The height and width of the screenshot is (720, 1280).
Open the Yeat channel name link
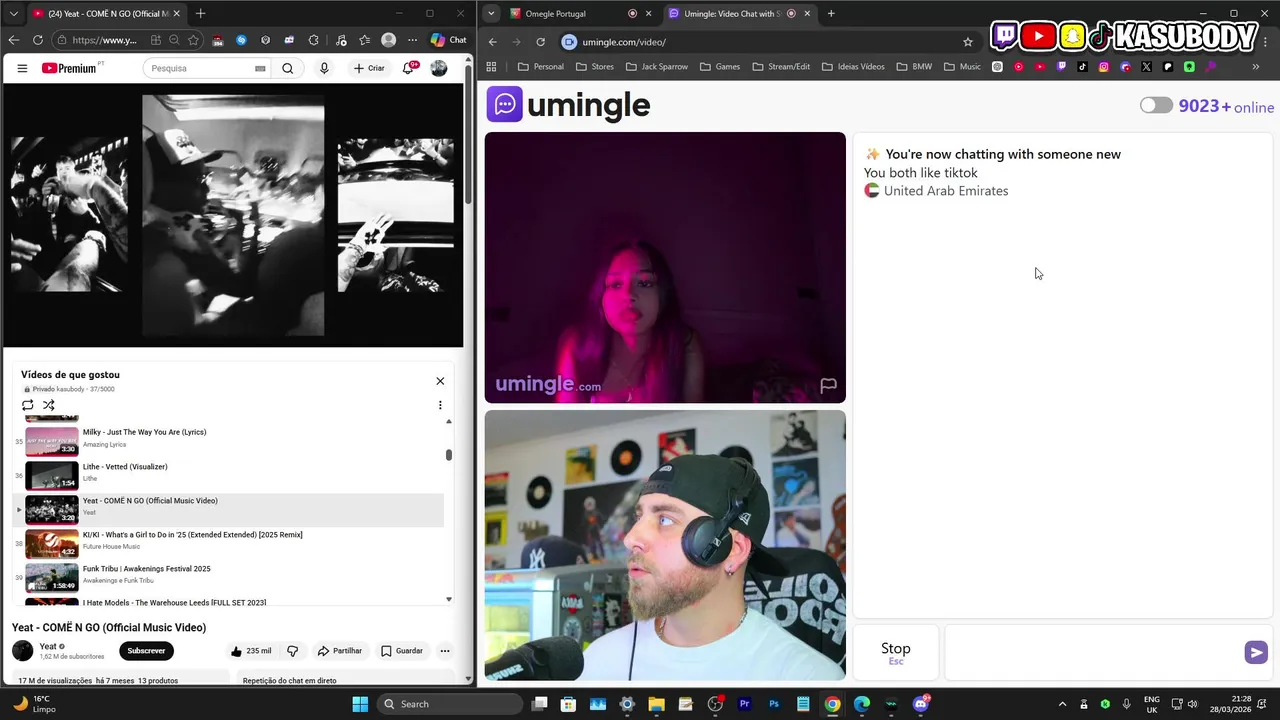click(x=48, y=647)
